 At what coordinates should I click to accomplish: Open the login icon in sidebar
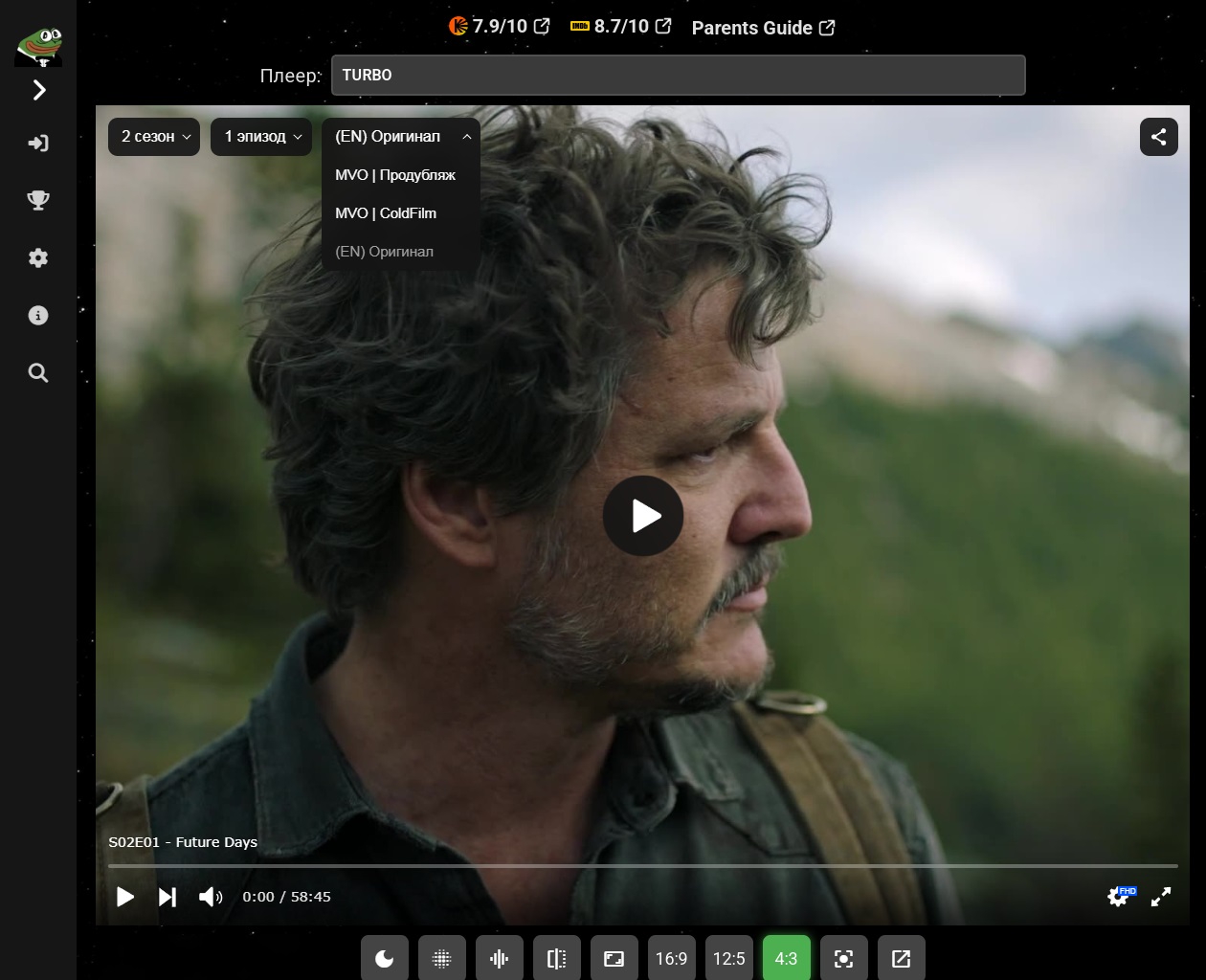pyautogui.click(x=38, y=144)
